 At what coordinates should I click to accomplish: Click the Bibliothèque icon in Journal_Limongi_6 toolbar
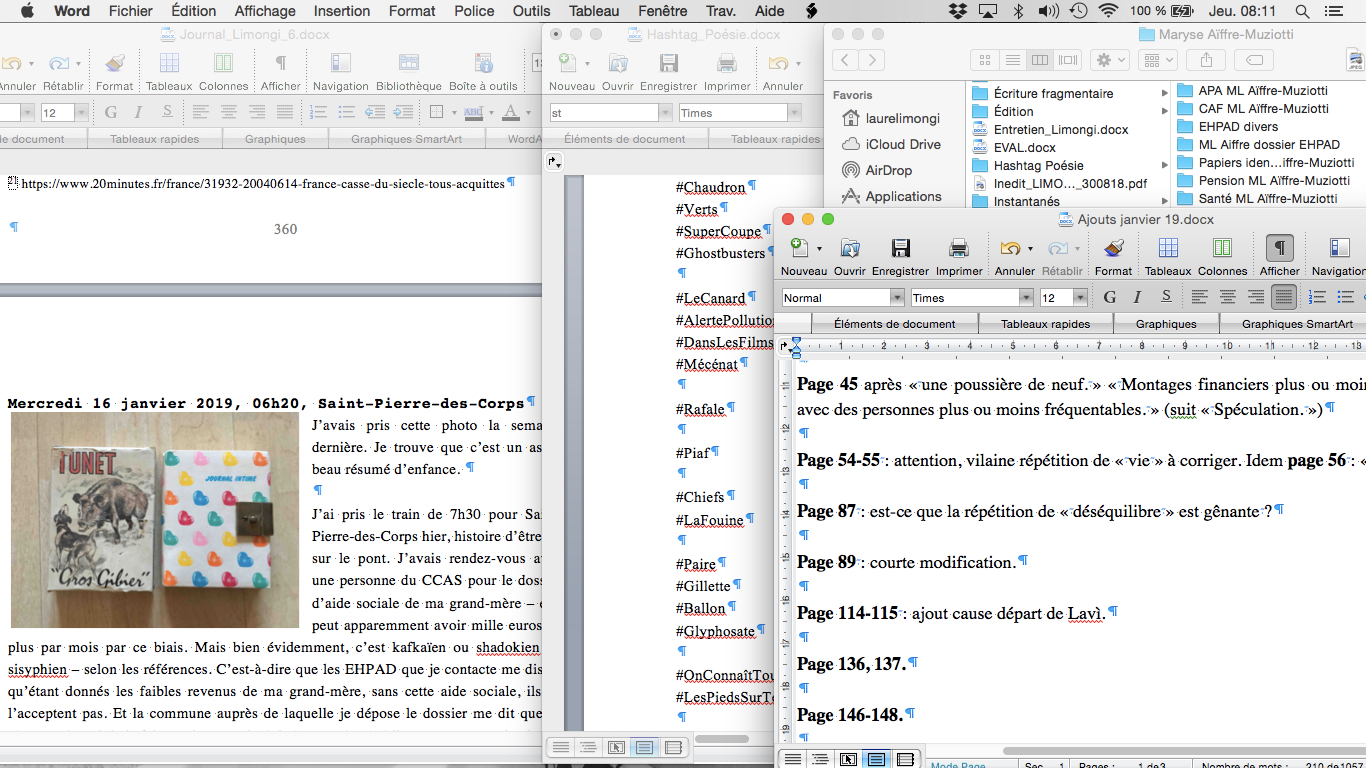coord(408,64)
